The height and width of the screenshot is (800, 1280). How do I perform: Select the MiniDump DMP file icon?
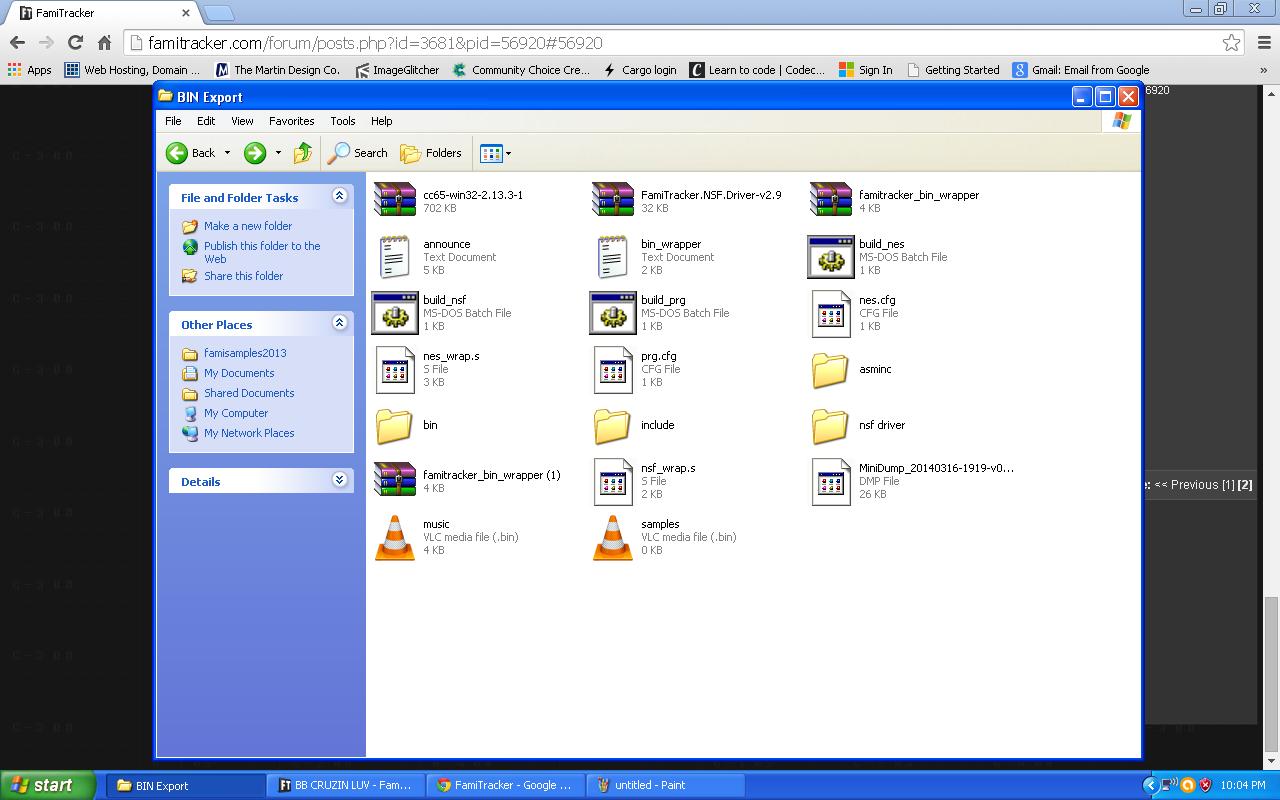[x=830, y=481]
